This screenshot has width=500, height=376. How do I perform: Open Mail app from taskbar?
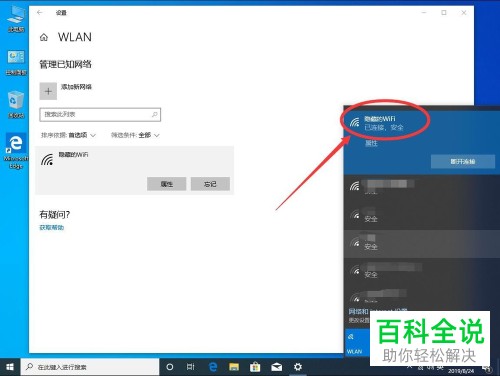(277, 367)
